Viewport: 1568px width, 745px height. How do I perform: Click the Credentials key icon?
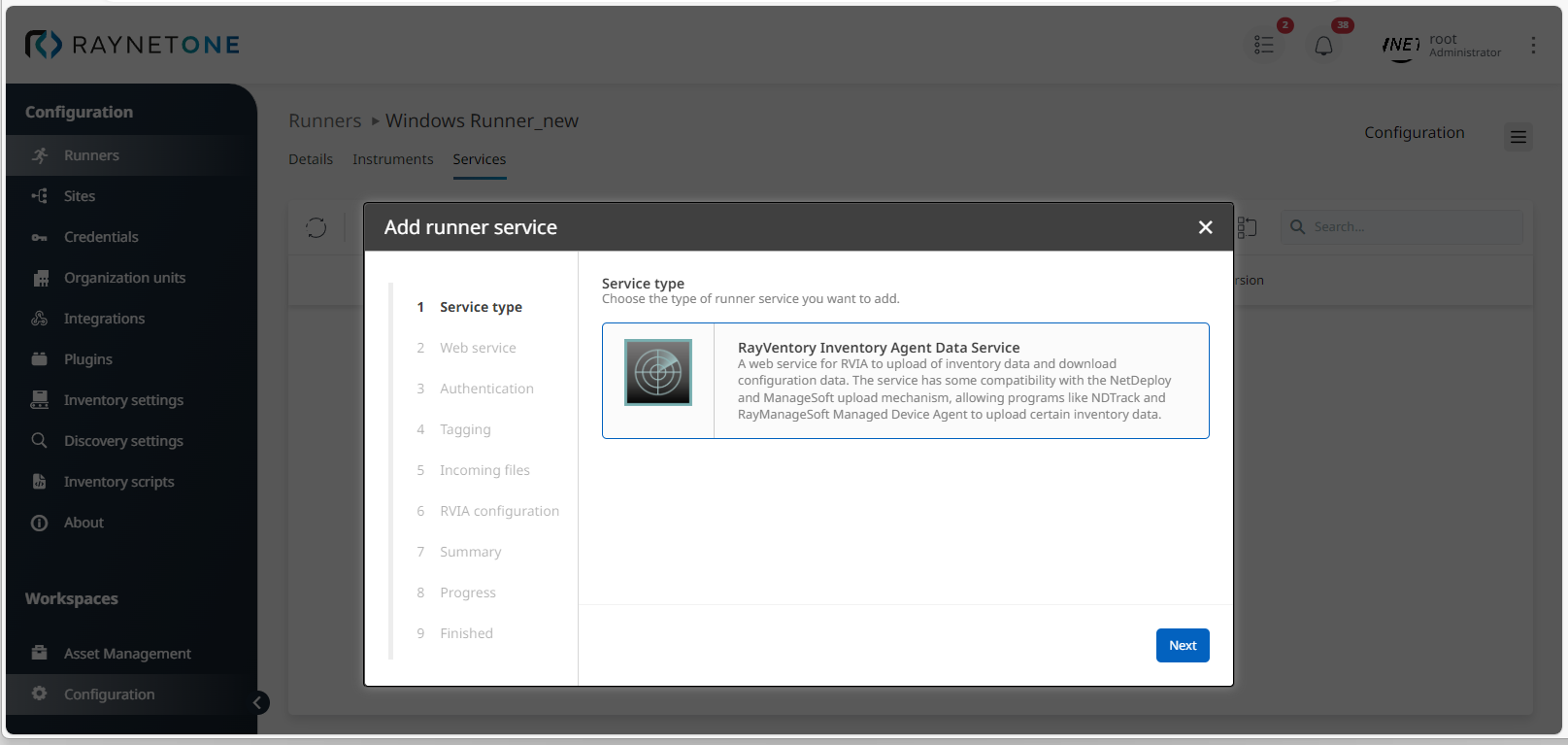[40, 237]
